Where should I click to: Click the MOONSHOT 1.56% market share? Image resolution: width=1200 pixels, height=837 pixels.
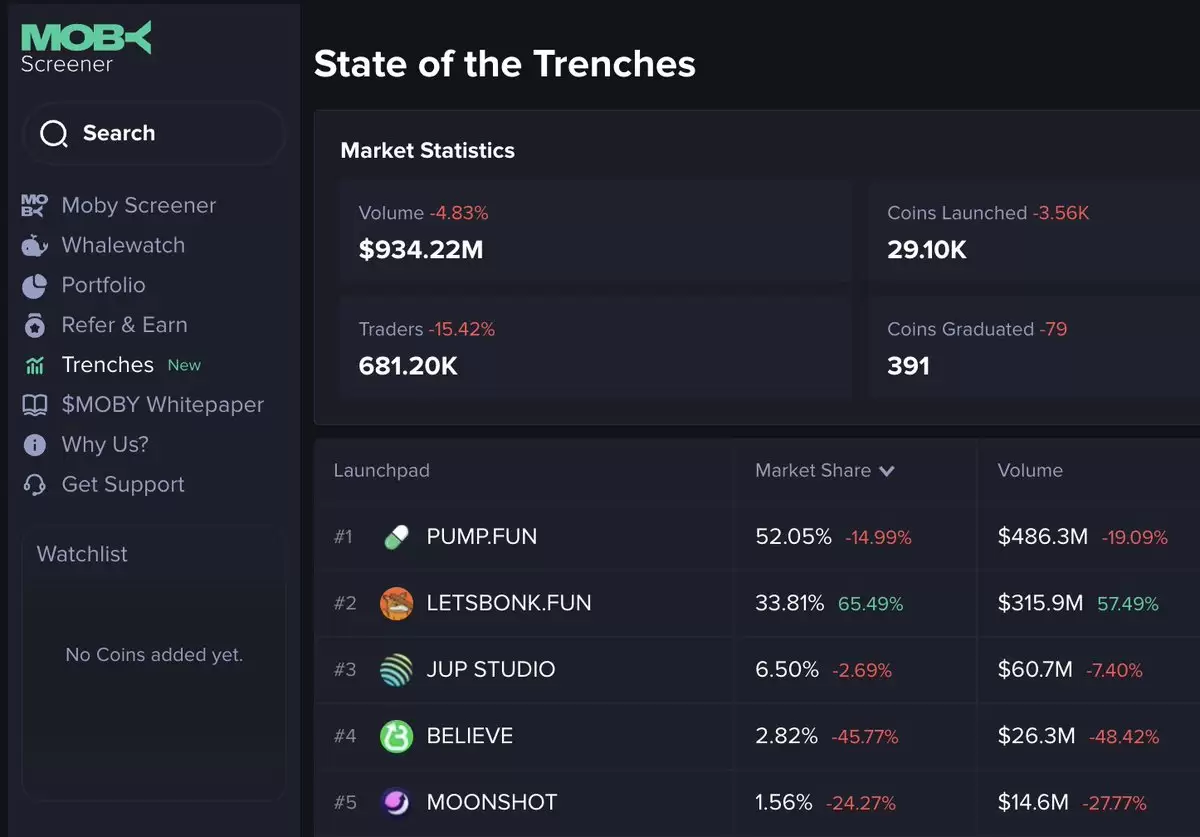tap(785, 802)
